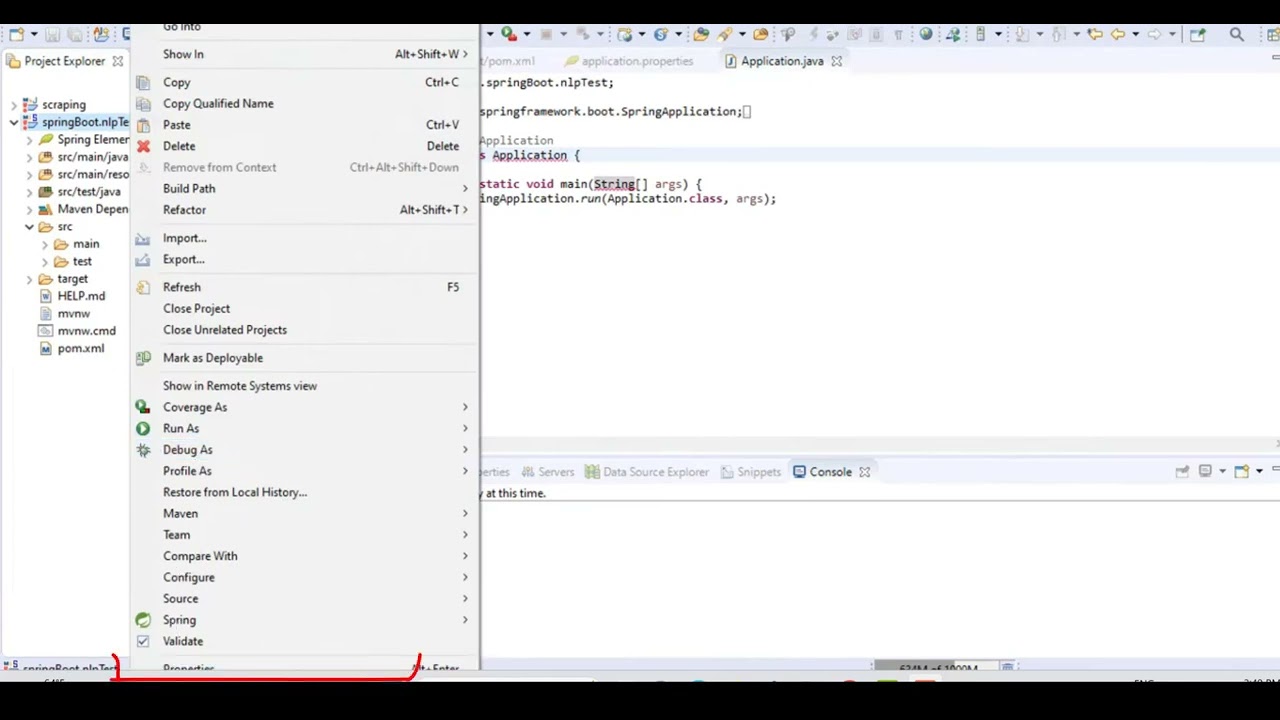Screen dimensions: 1280x720
Task: Open the Maven submenu
Action: [305, 513]
